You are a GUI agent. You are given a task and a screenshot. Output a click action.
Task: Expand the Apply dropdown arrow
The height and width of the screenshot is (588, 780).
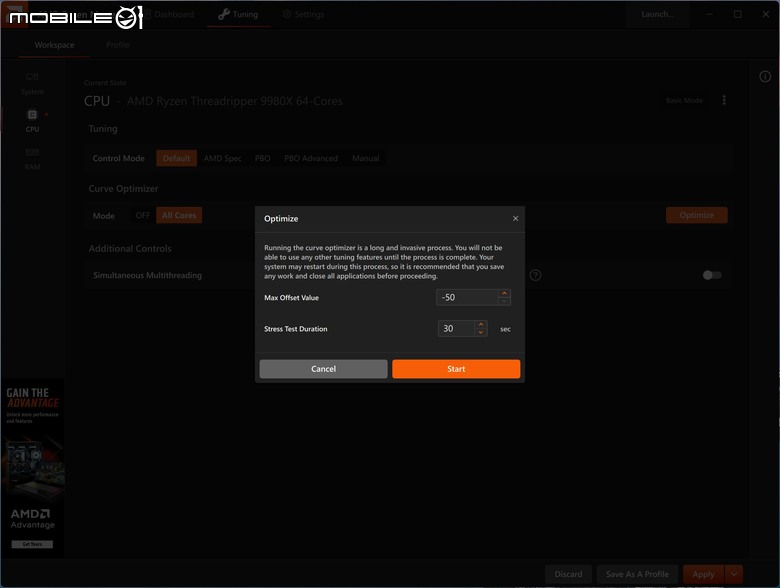point(734,574)
